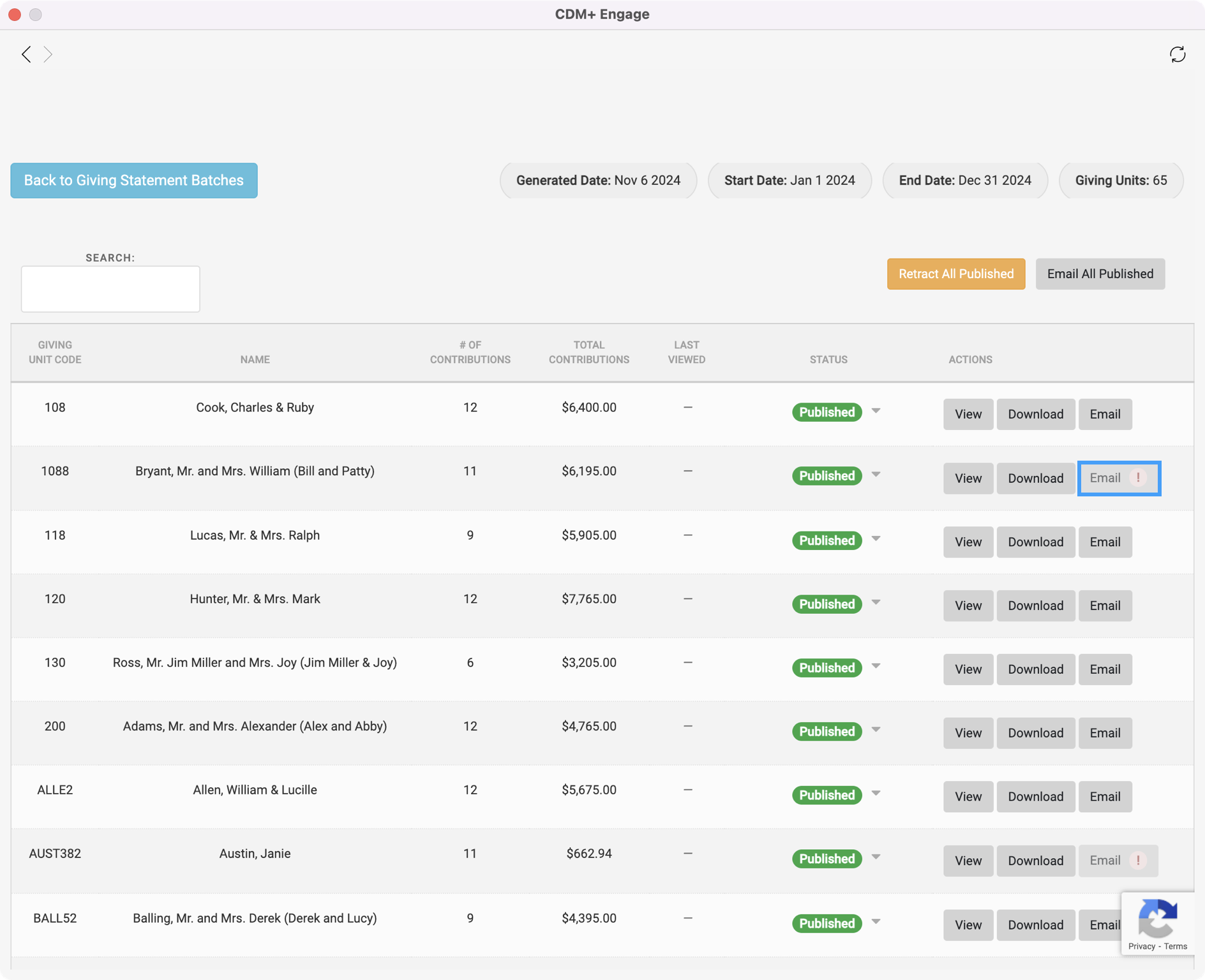
Task: Click the warning icon on Austin Janie's Email button
Action: 1138,860
